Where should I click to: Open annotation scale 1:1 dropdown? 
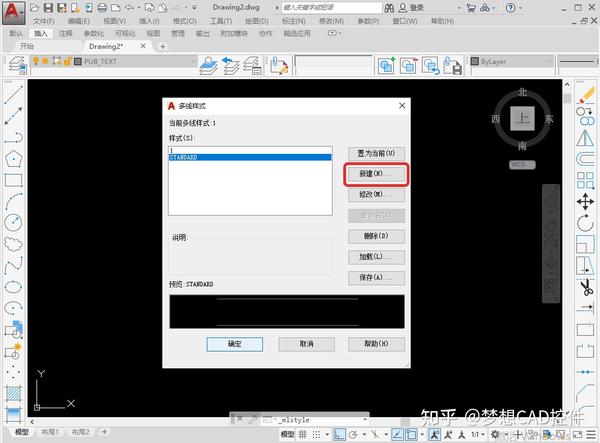(x=477, y=435)
